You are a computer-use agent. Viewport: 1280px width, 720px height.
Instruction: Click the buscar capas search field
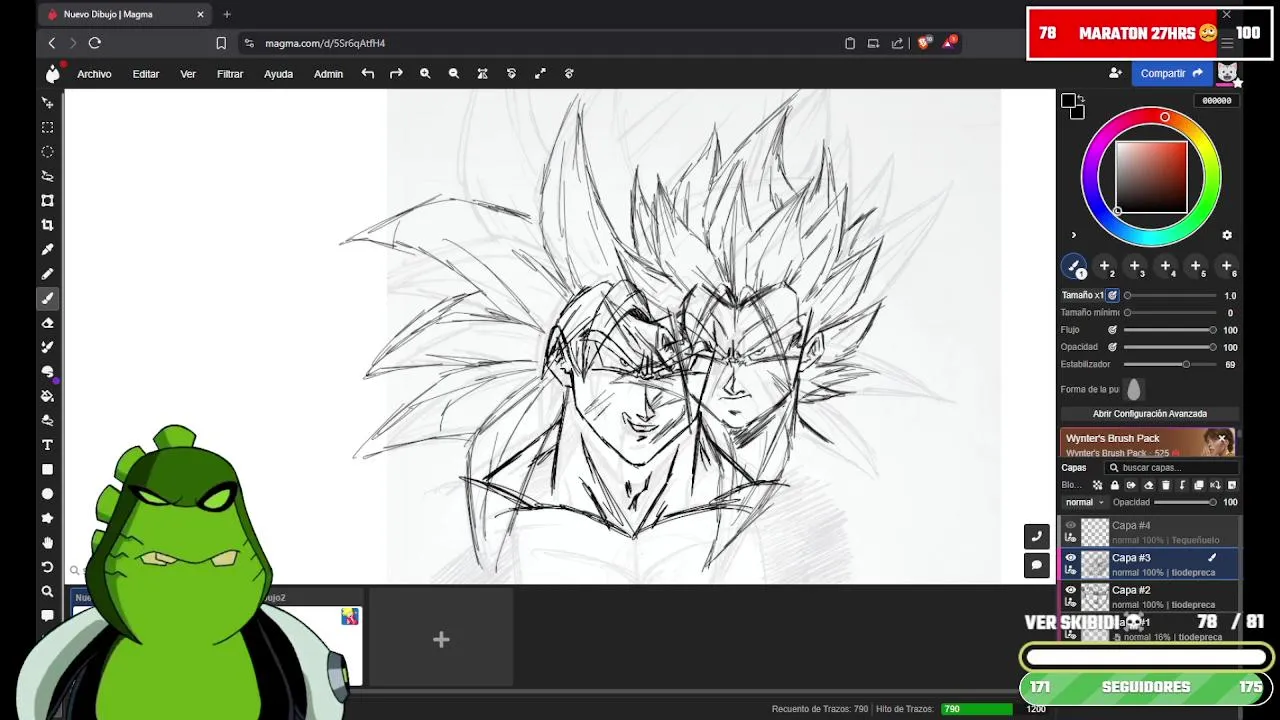point(1172,468)
